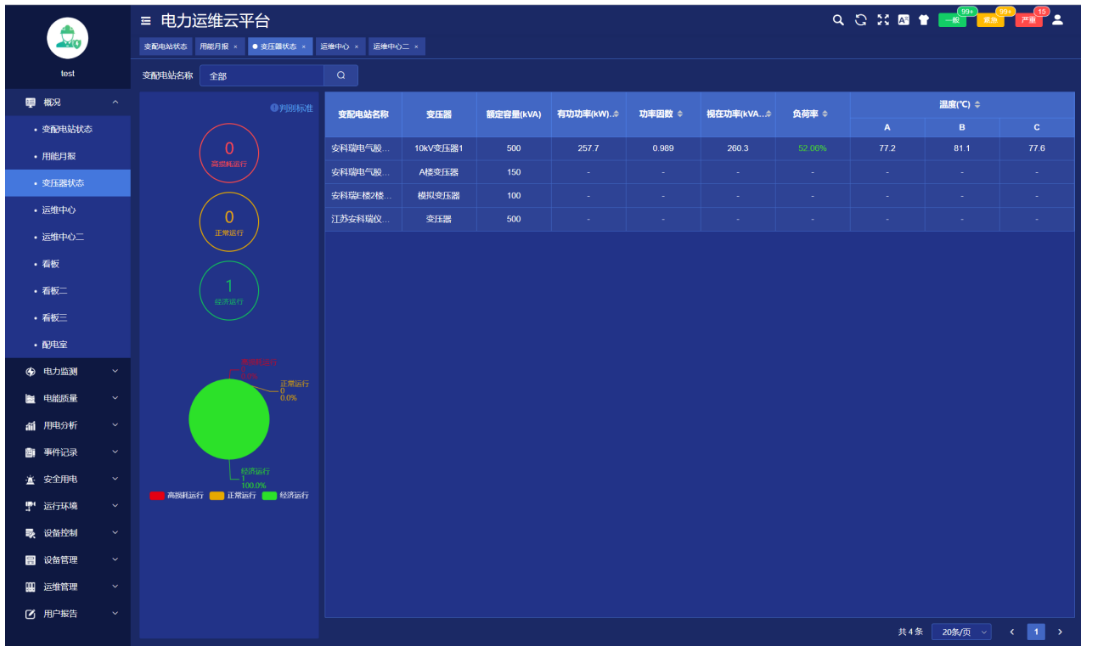The image size is (1093, 653).
Task: Click the 变配电站名称 input field
Action: [x=262, y=75]
